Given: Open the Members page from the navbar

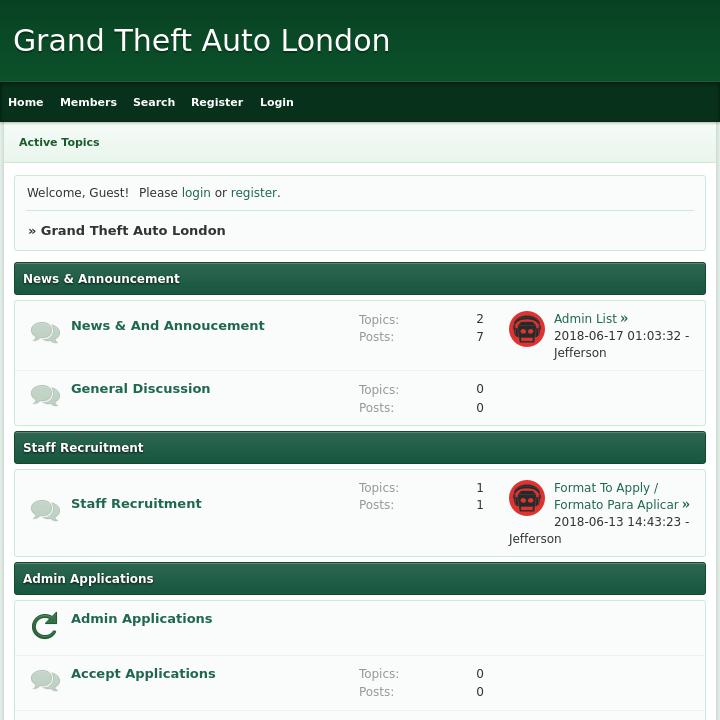Looking at the screenshot, I should pyautogui.click(x=88, y=102).
